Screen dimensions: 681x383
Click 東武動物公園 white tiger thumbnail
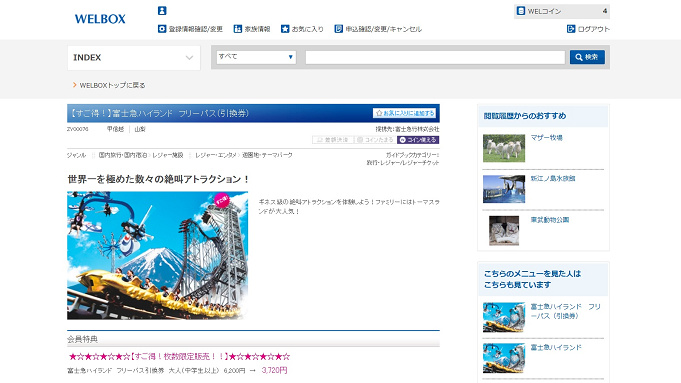[x=504, y=231]
